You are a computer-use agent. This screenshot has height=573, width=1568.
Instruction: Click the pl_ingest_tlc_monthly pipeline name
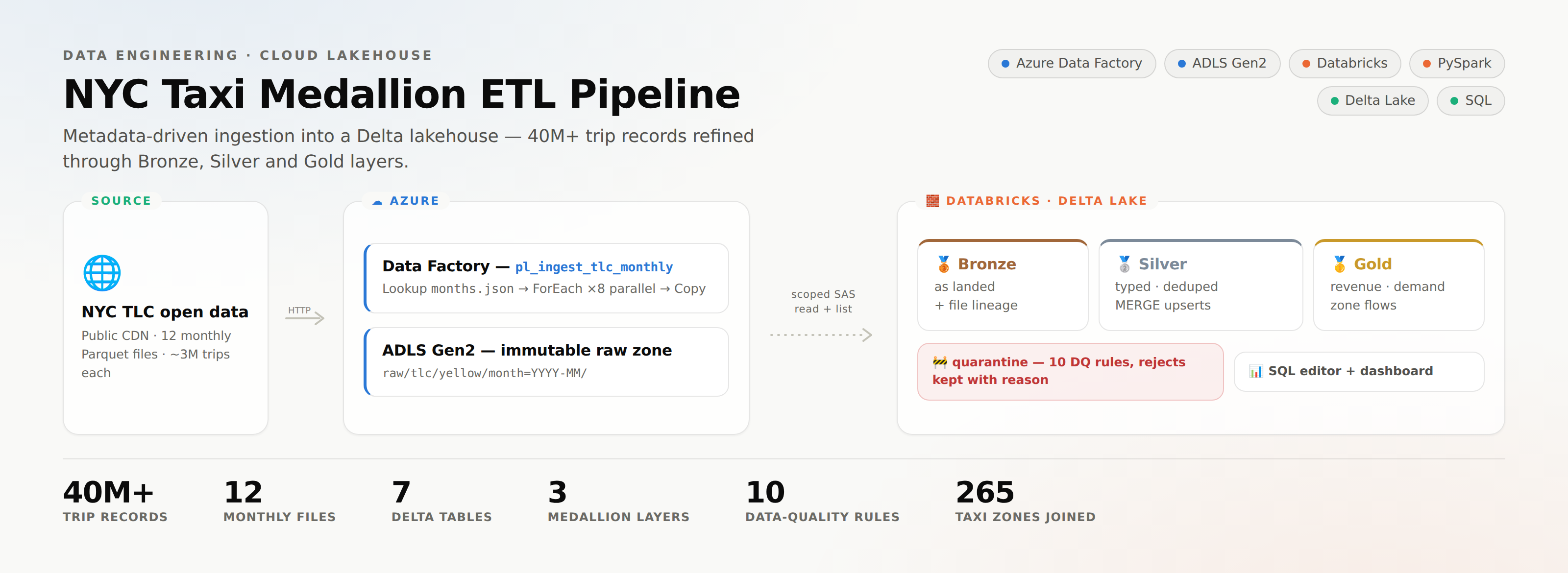[593, 267]
